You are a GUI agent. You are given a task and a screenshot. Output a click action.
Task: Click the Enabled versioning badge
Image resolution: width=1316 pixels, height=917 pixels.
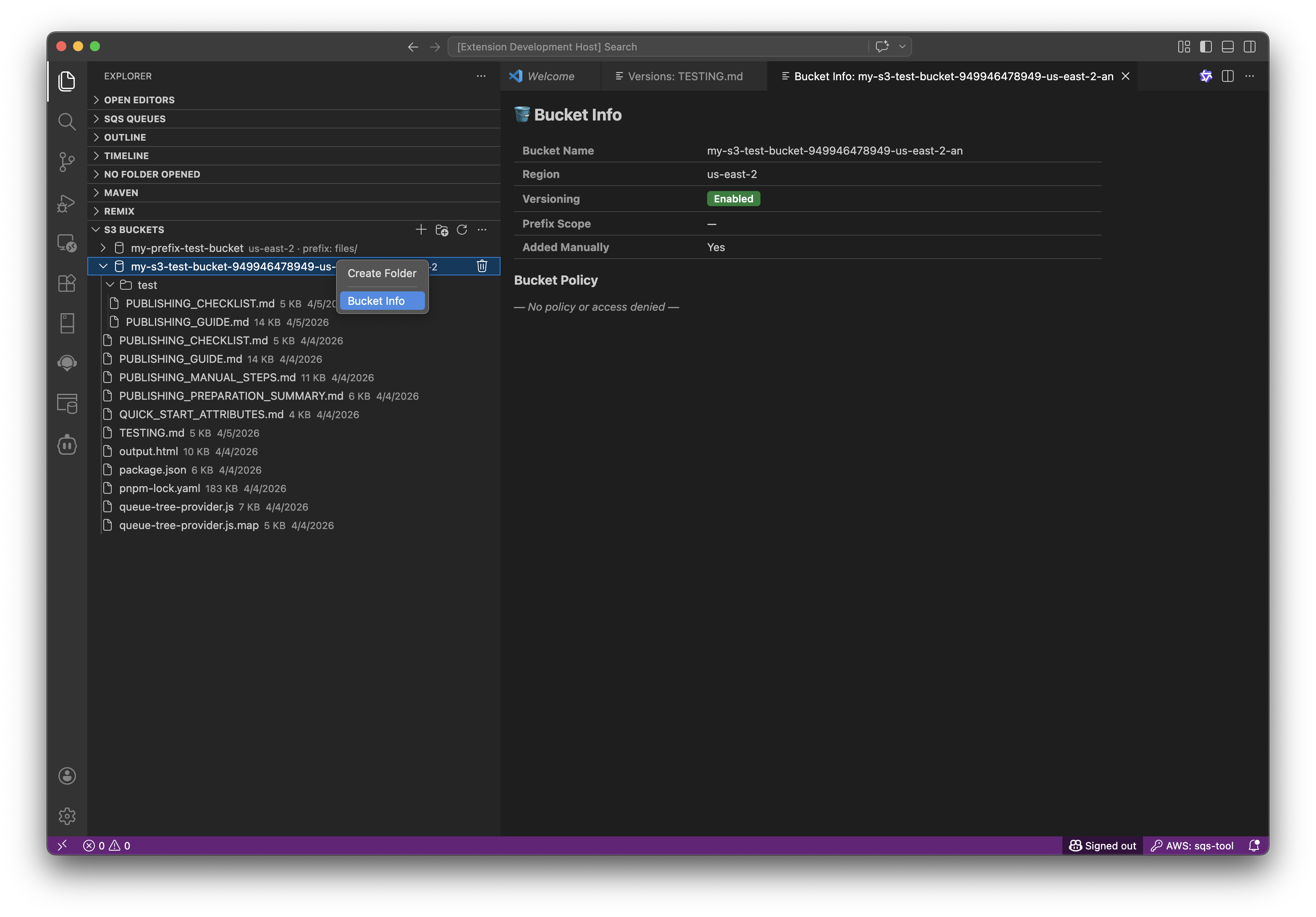[733, 199]
